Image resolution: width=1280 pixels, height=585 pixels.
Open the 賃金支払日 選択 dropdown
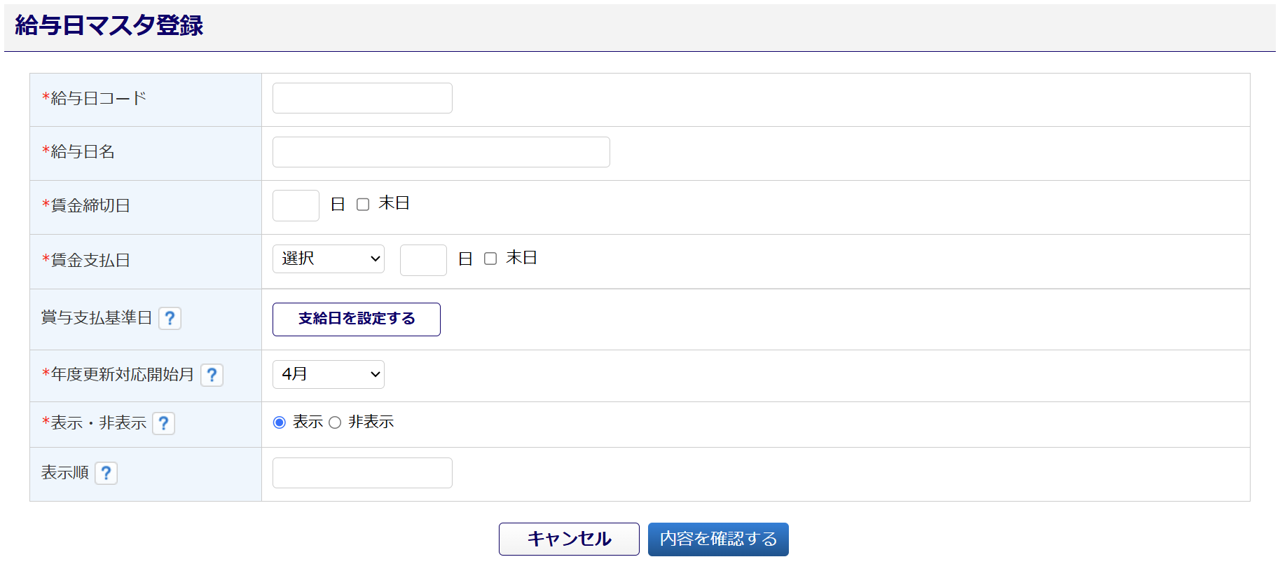click(328, 259)
